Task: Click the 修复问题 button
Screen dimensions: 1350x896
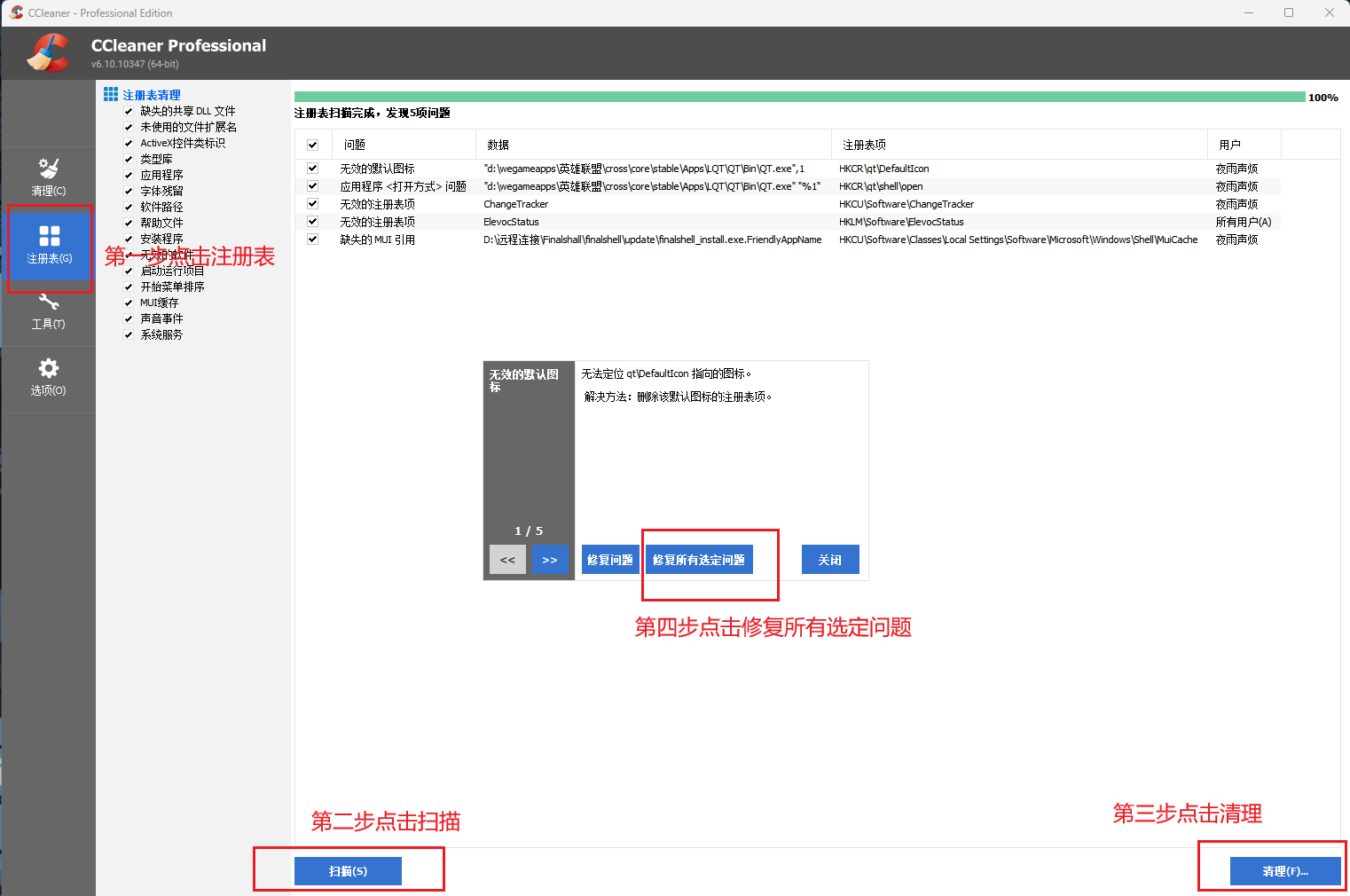Action: (x=610, y=560)
